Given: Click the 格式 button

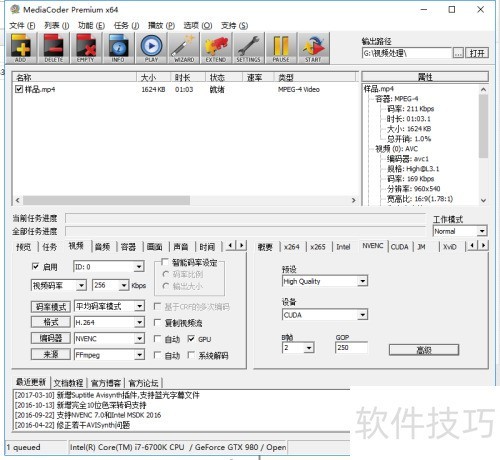Looking at the screenshot, I should click(x=51, y=322).
